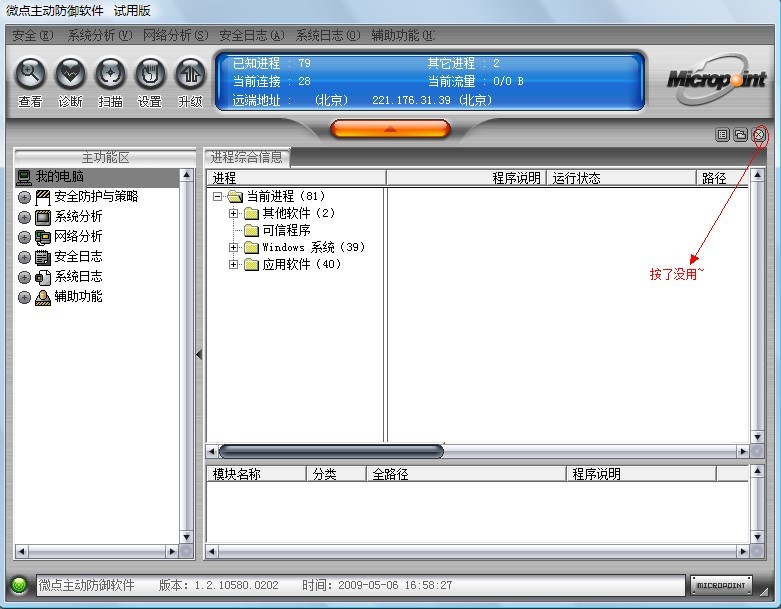
Task: Click the list view icon near top right
Action: tap(722, 134)
